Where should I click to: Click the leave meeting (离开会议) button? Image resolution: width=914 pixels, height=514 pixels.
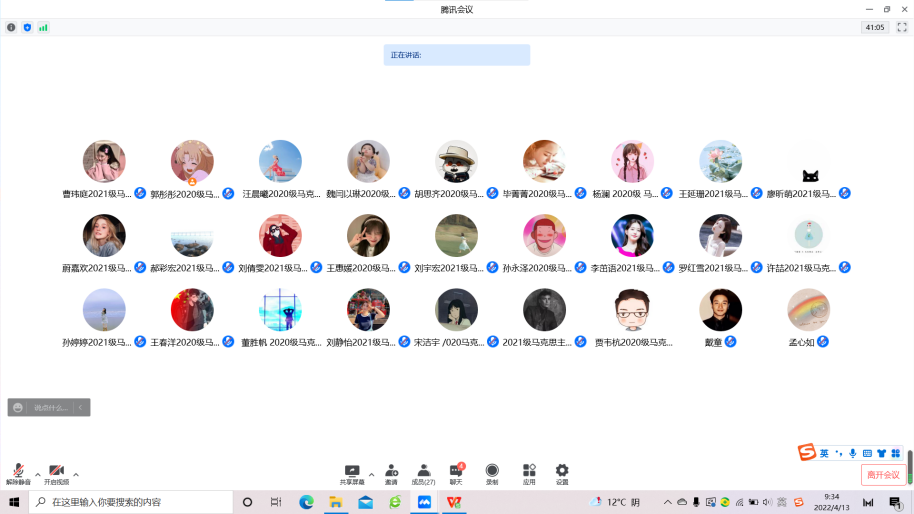(883, 475)
